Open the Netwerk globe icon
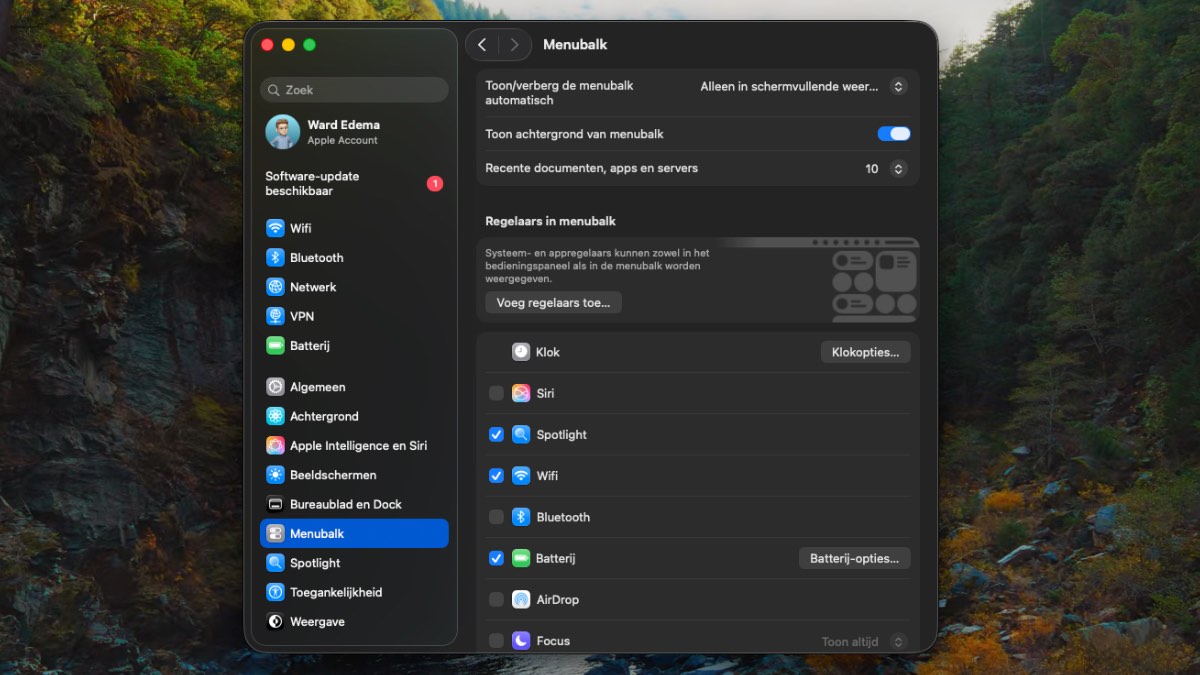The height and width of the screenshot is (675, 1200). click(x=275, y=287)
